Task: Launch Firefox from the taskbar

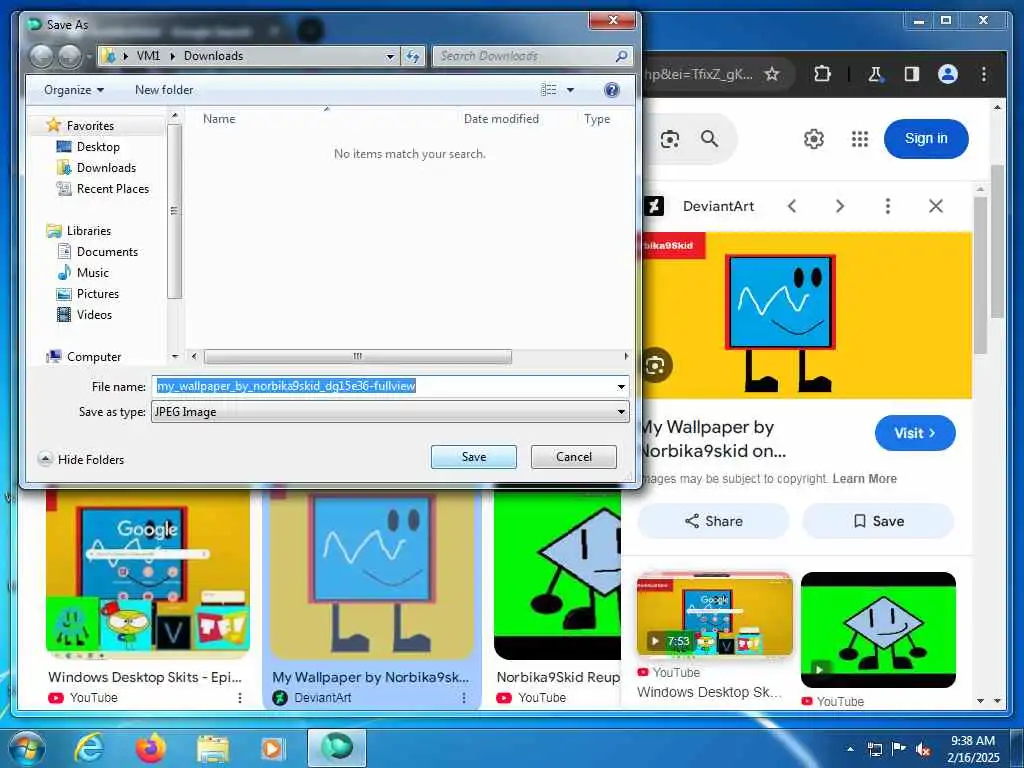Action: (x=151, y=748)
